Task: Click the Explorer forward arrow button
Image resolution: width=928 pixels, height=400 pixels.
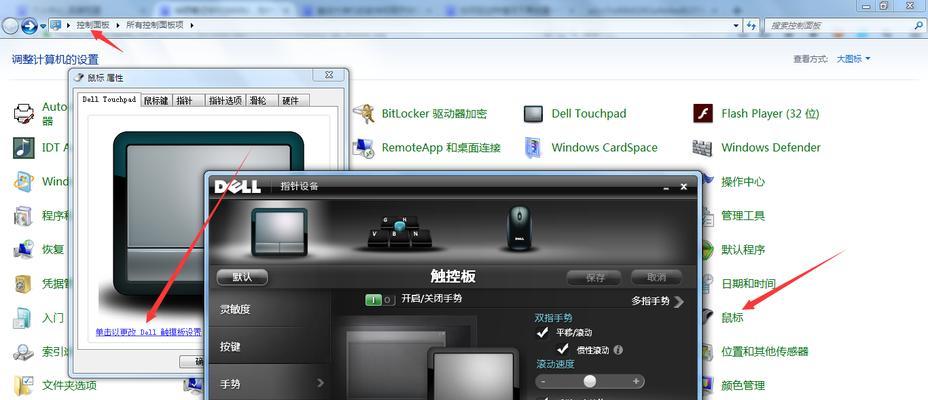Action: coord(29,25)
